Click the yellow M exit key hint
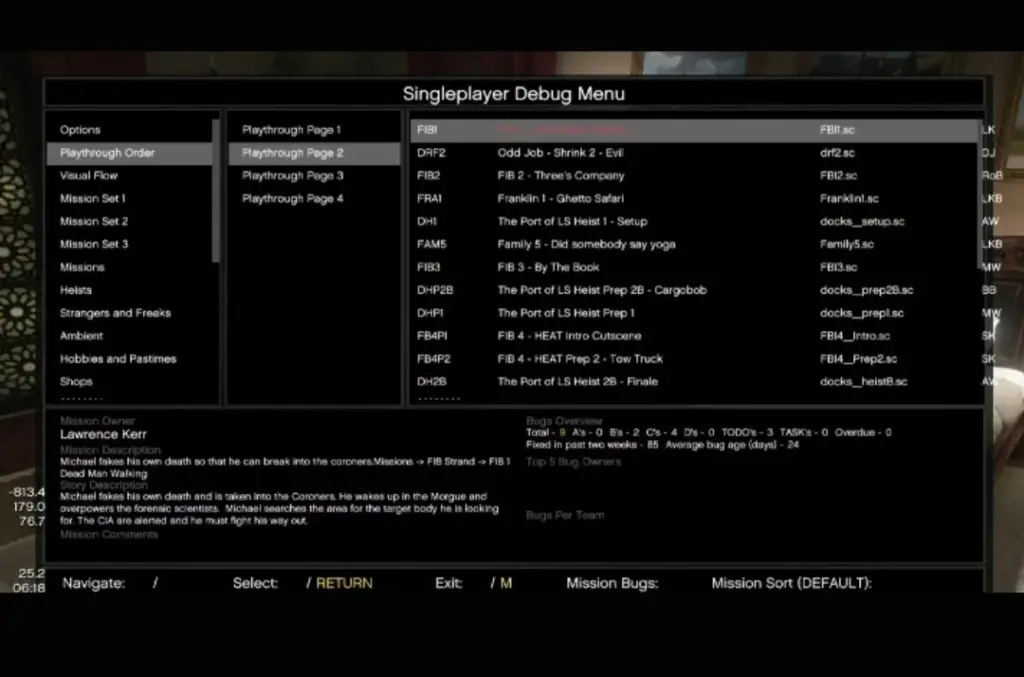This screenshot has width=1024, height=677. (x=506, y=583)
